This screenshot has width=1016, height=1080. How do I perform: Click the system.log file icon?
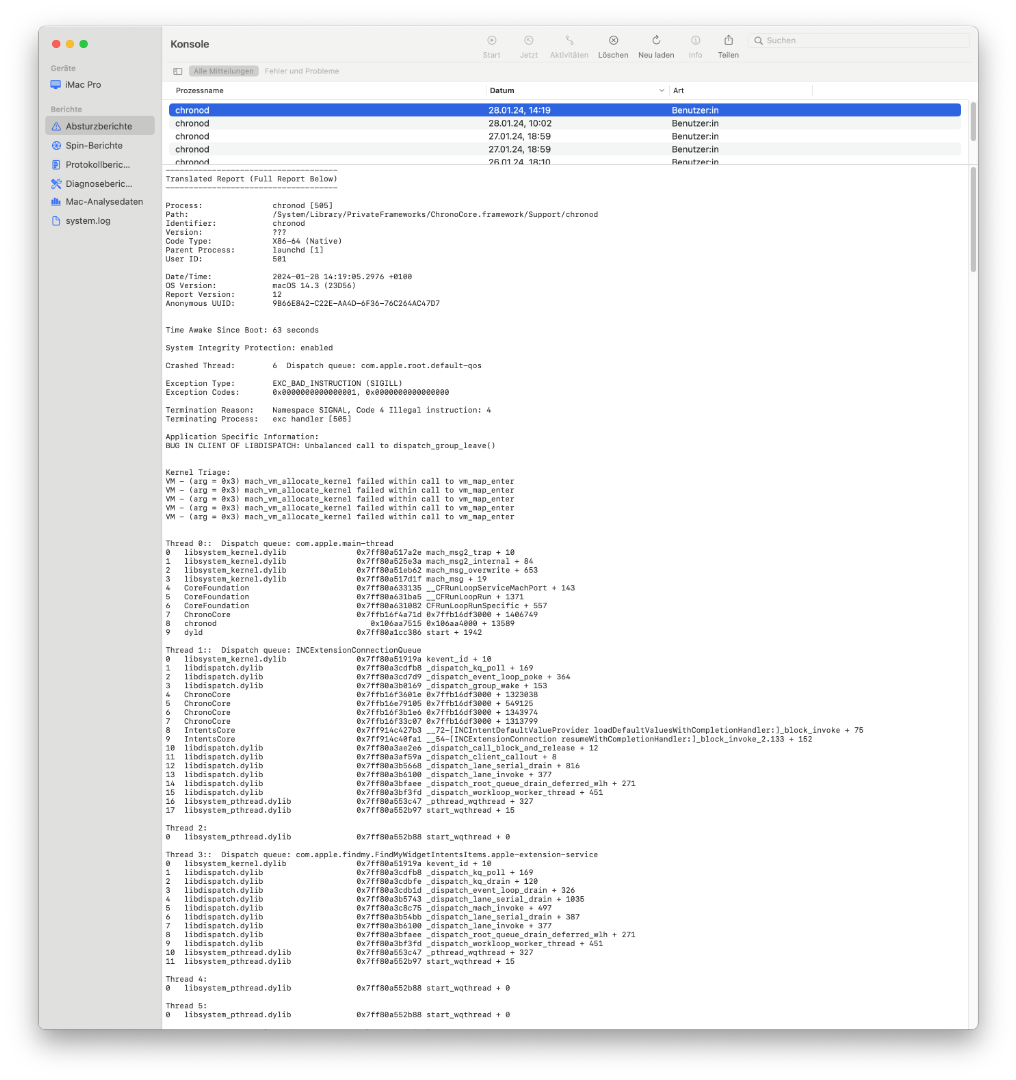(56, 221)
